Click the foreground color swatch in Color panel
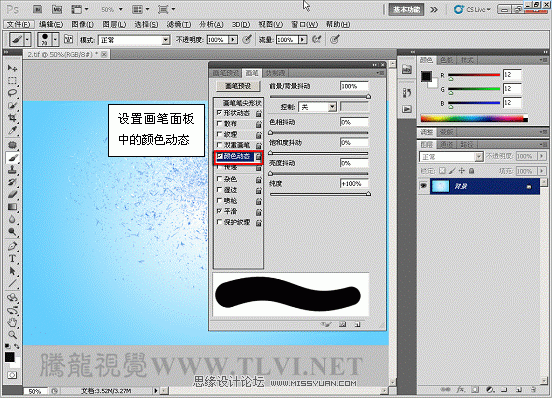The image size is (552, 398). tap(426, 76)
